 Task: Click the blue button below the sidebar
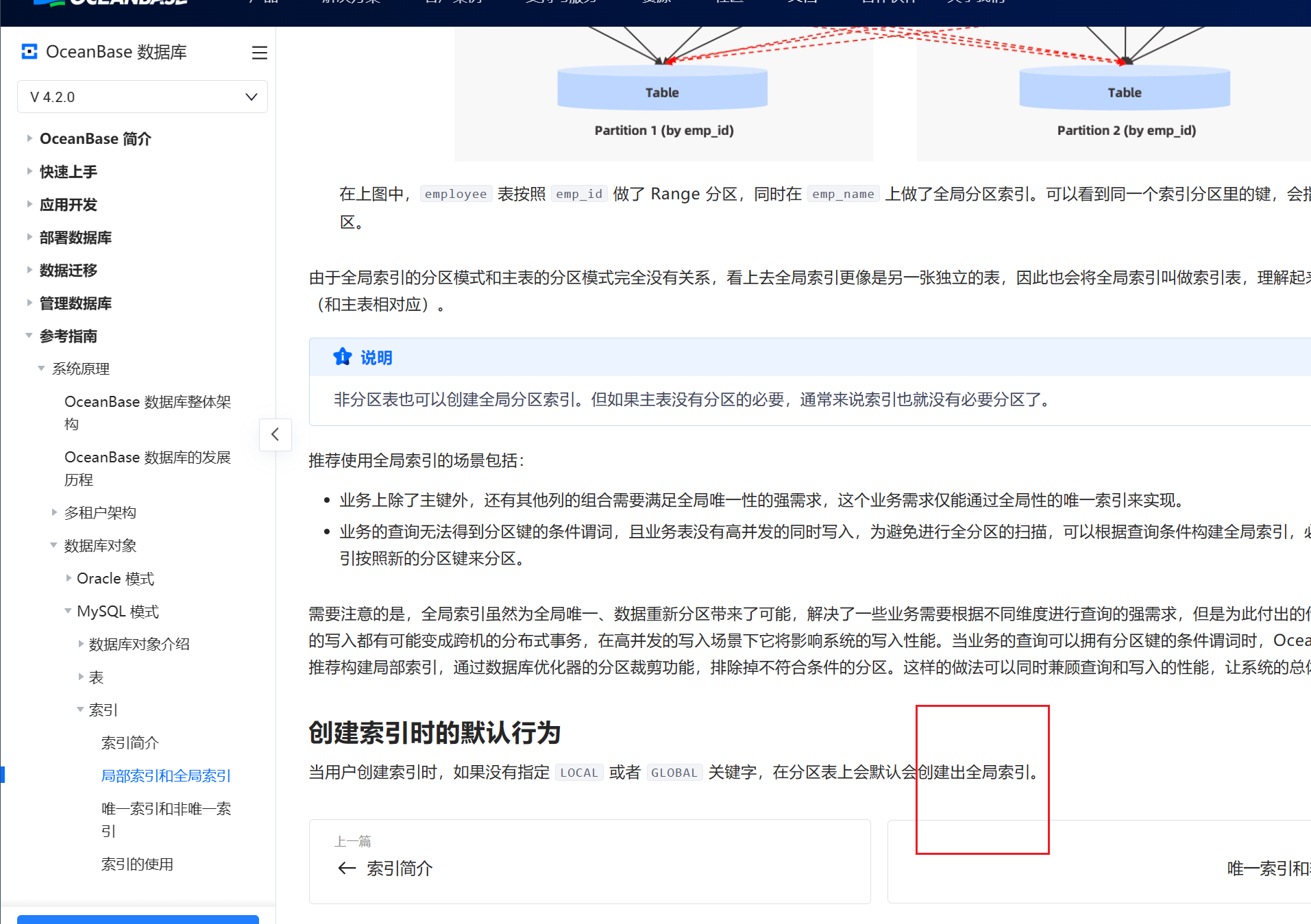pos(138,919)
